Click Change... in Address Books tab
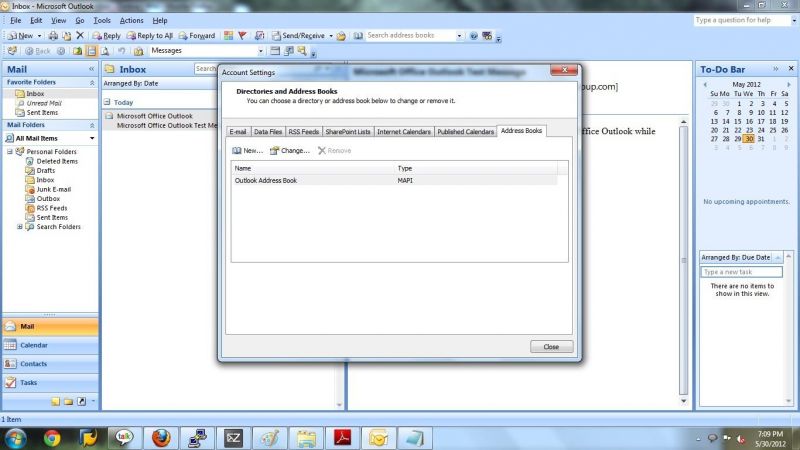The height and width of the screenshot is (450, 800). tap(290, 151)
